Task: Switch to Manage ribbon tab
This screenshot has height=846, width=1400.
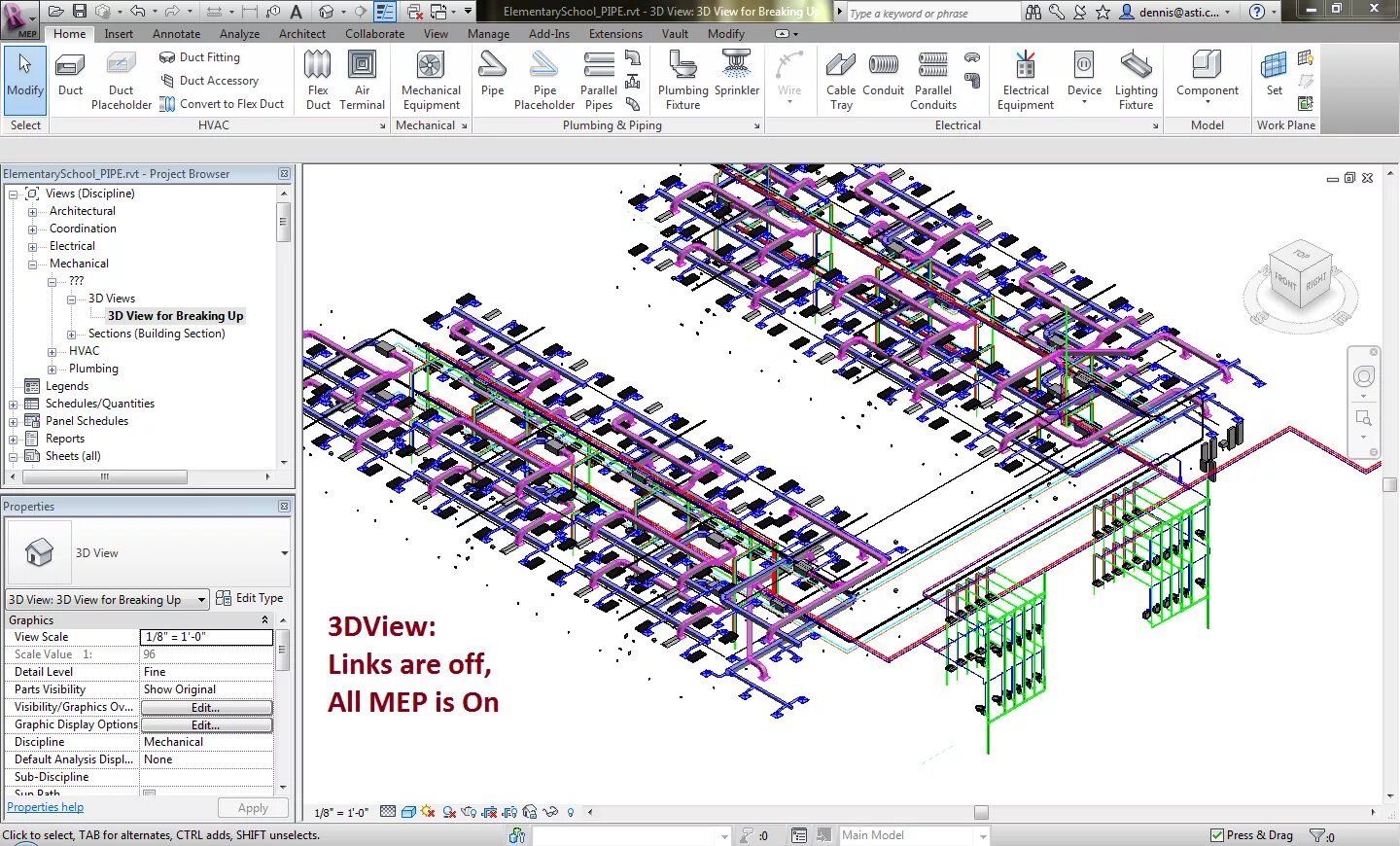Action: click(x=488, y=34)
